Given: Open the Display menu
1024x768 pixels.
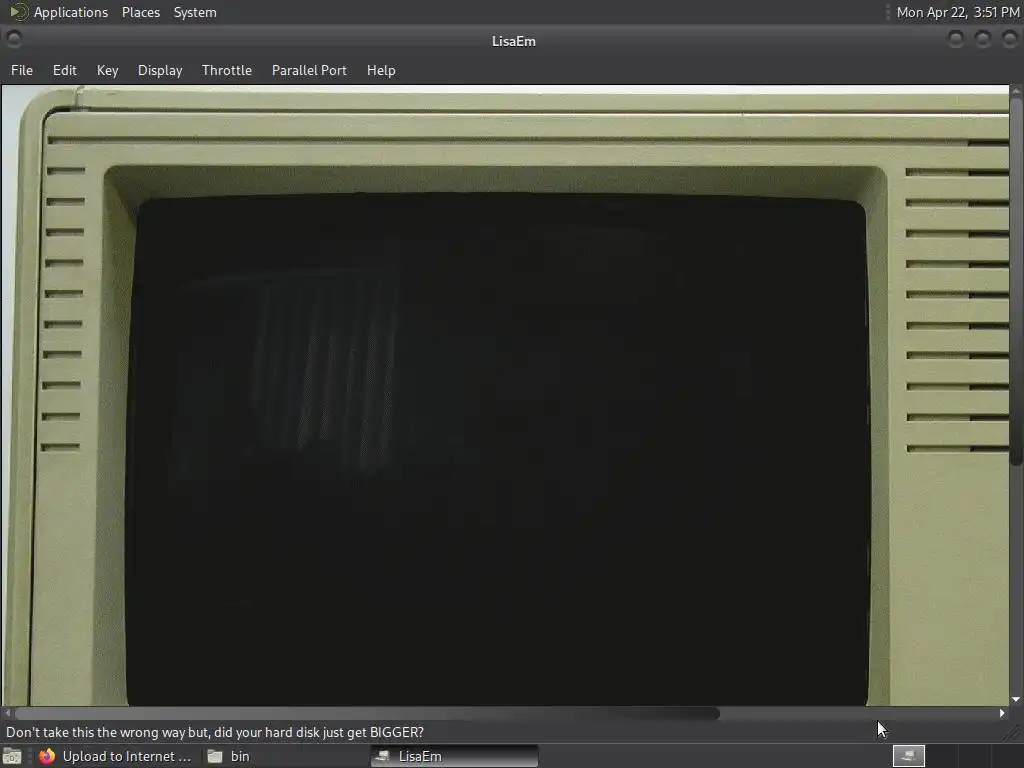Looking at the screenshot, I should [160, 70].
